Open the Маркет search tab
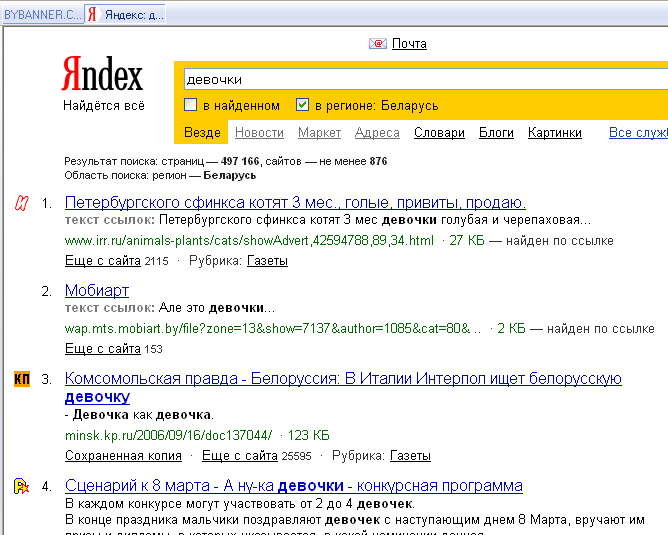 tap(320, 132)
